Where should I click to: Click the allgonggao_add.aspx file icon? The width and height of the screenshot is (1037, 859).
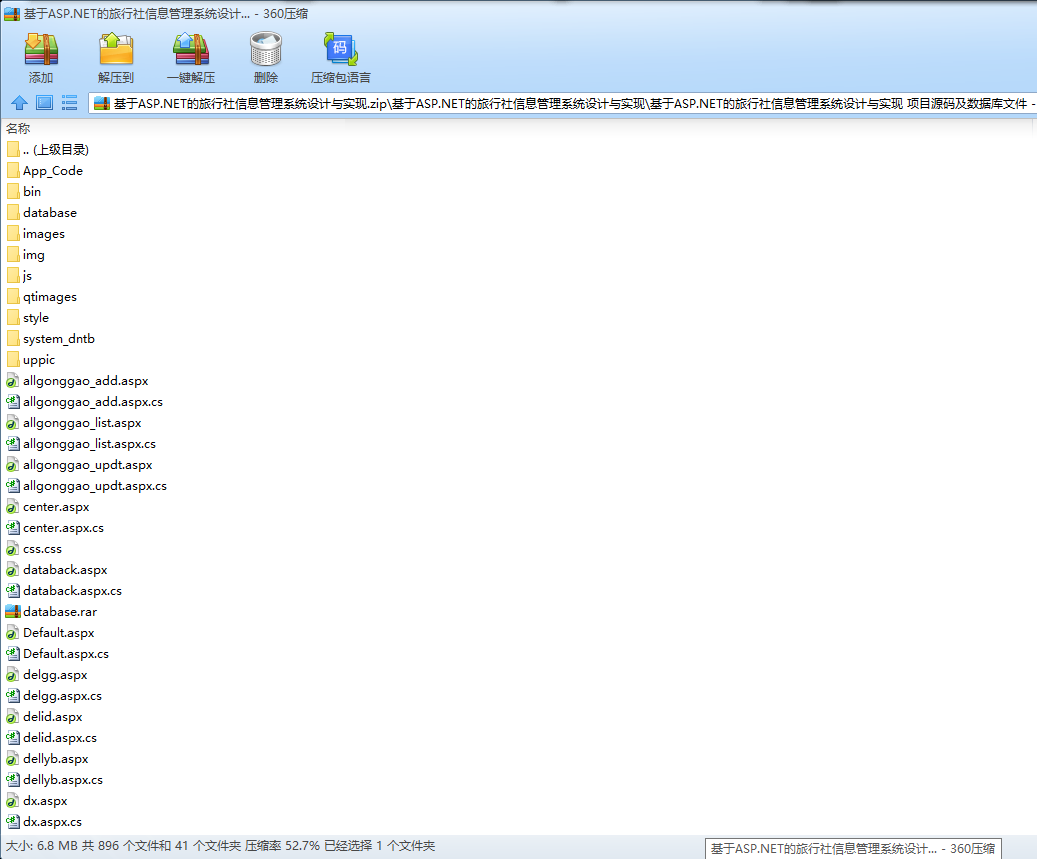pos(13,381)
